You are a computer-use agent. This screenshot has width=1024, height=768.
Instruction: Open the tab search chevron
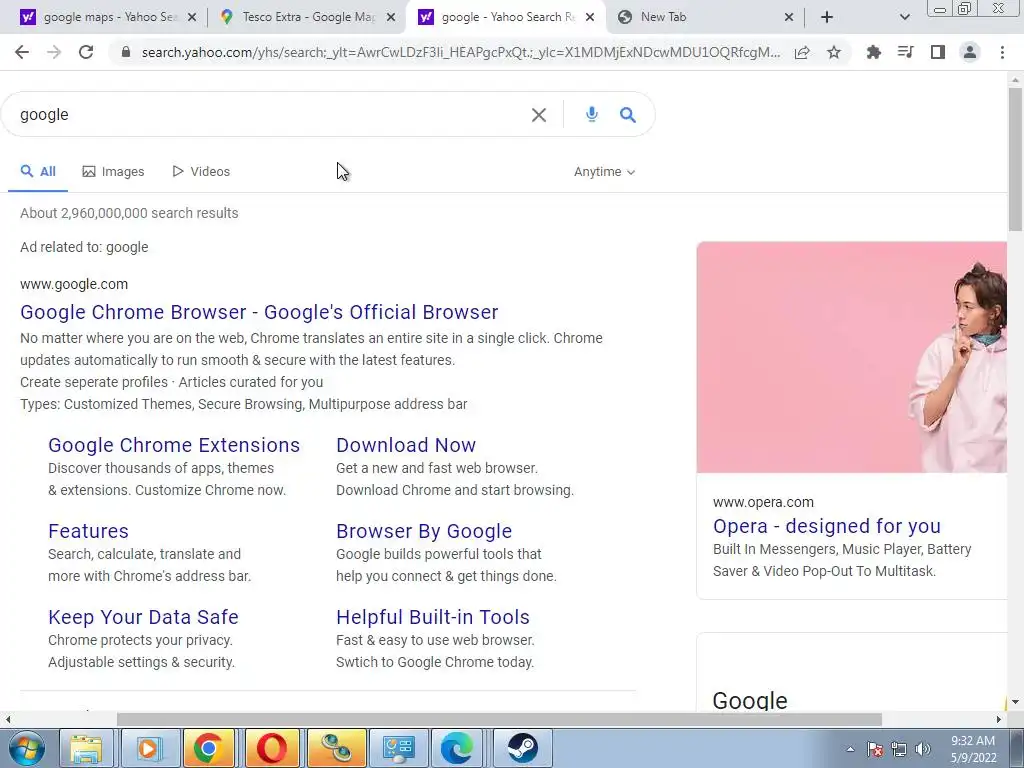click(904, 17)
